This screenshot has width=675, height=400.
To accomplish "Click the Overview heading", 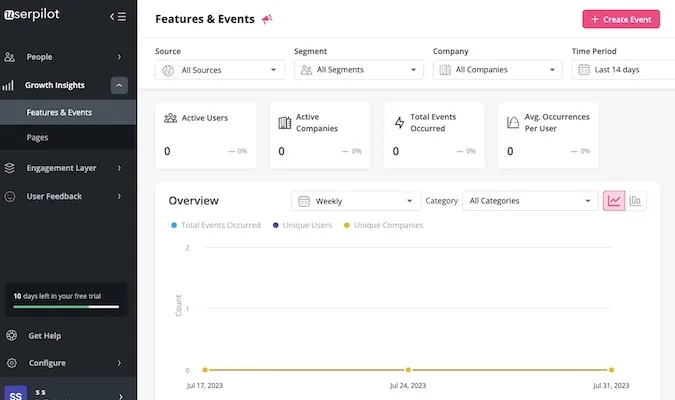I will [x=194, y=201].
